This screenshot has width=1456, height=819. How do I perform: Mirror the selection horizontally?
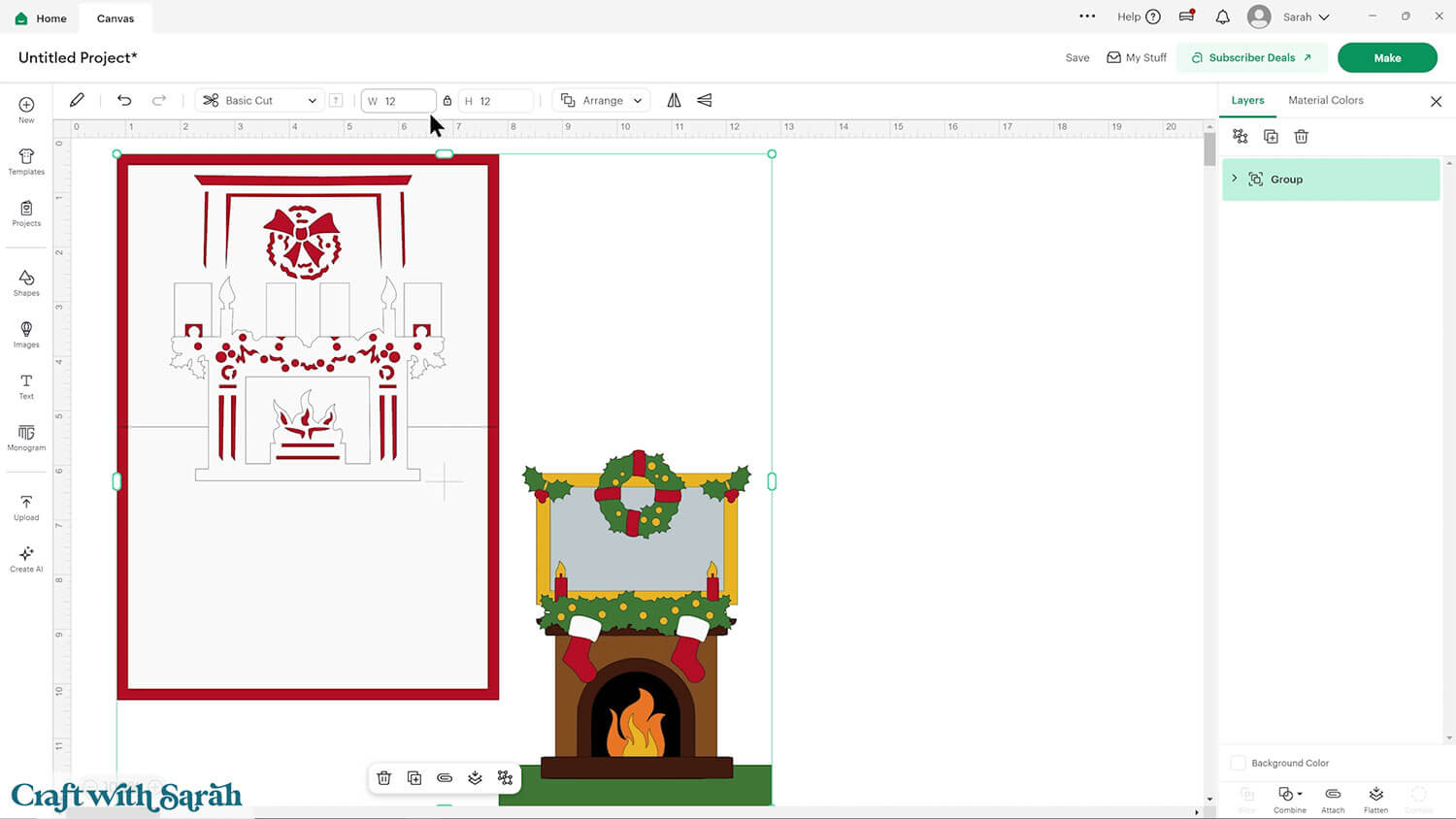click(x=674, y=100)
